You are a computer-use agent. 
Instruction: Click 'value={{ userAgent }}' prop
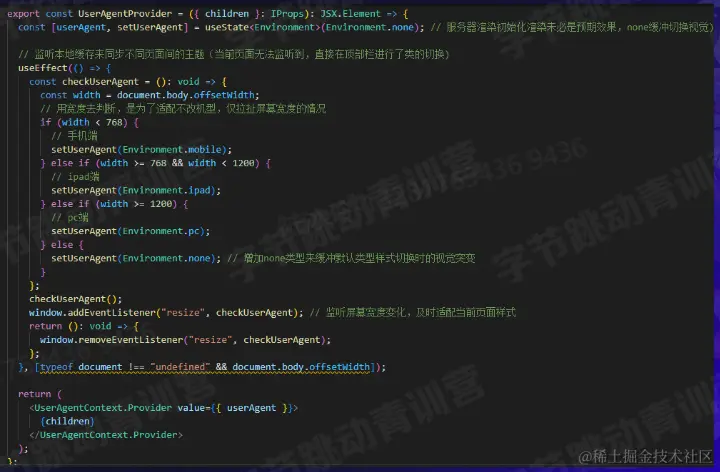coord(238,408)
